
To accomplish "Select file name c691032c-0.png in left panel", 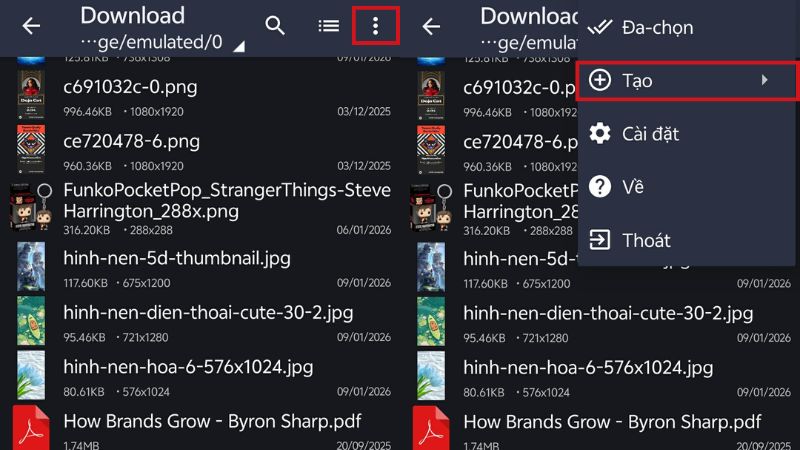I will (x=130, y=87).
